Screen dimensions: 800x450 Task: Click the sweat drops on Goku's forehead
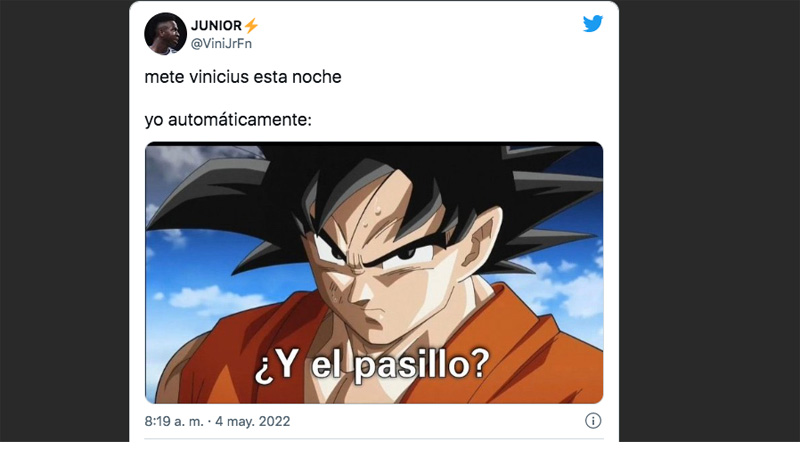tap(372, 217)
